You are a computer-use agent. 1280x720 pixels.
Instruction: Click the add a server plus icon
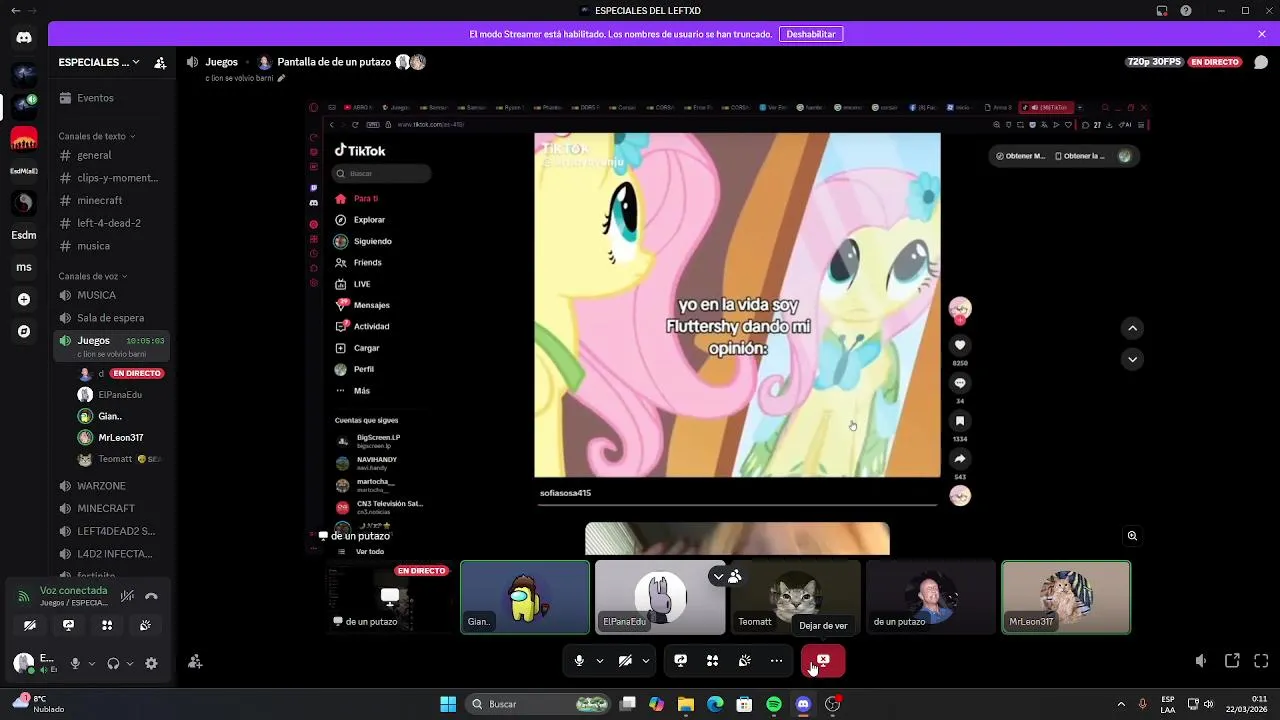click(x=24, y=299)
